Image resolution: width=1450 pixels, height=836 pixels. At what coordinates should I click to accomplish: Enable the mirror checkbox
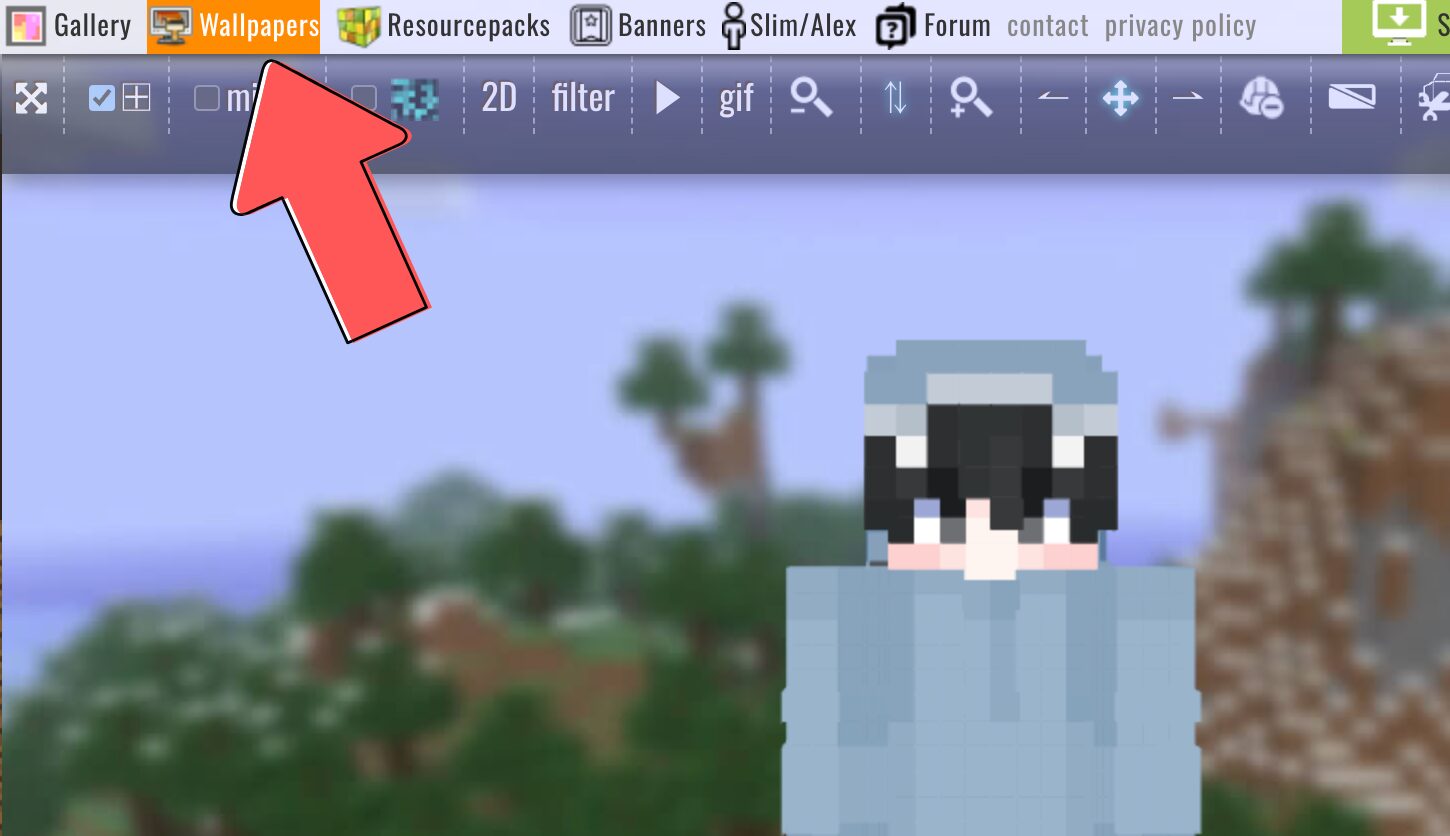tap(207, 98)
